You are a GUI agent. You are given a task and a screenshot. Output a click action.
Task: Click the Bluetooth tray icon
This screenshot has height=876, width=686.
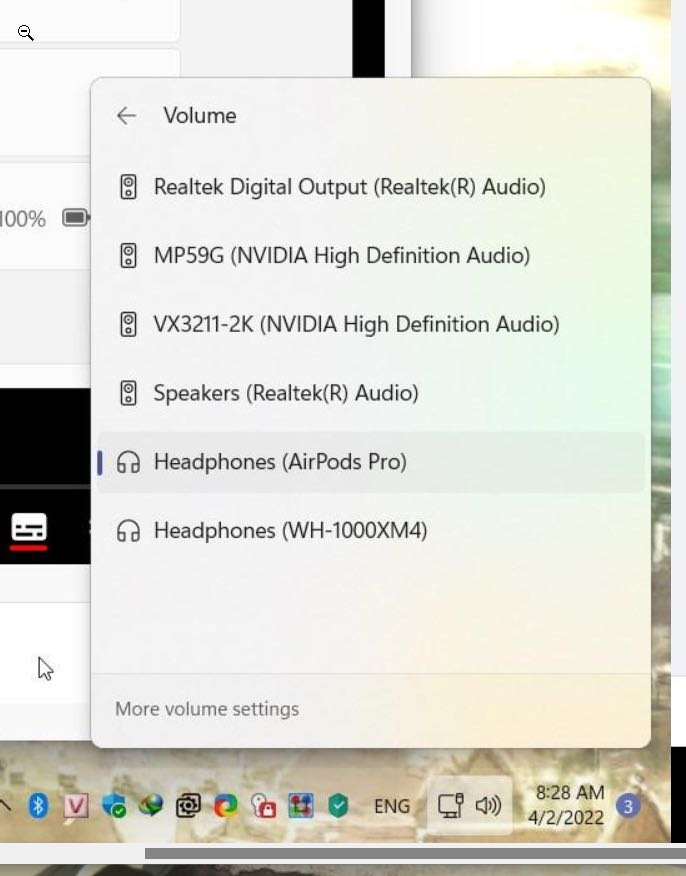[x=38, y=805]
